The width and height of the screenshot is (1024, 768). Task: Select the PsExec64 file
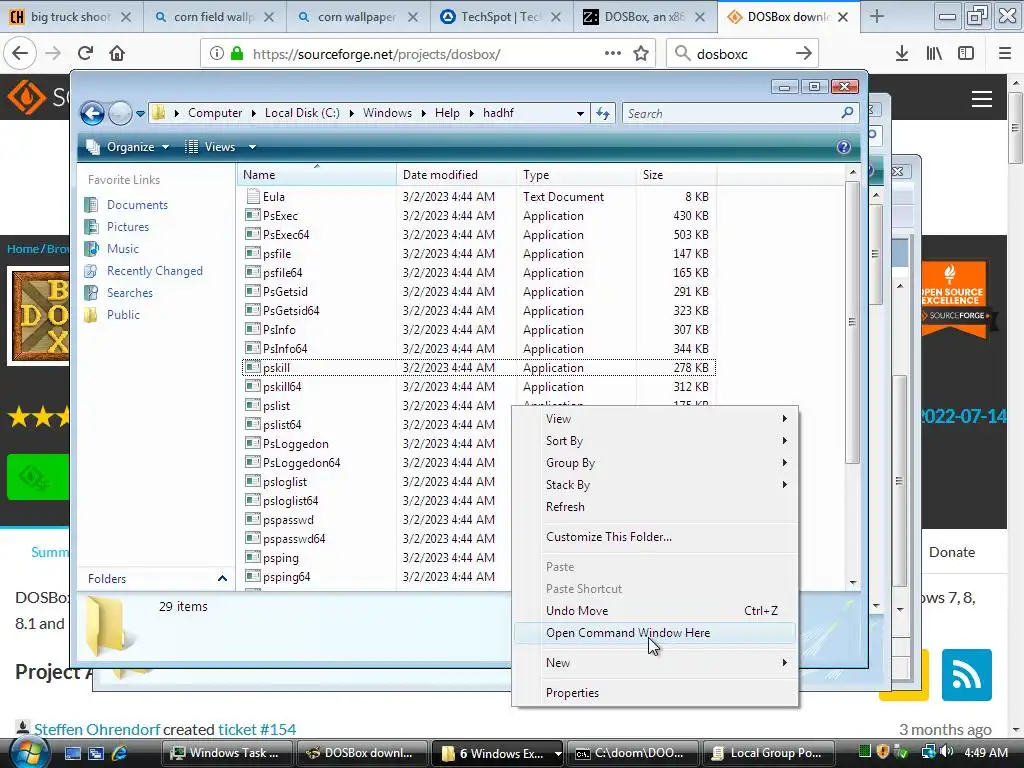pos(286,234)
